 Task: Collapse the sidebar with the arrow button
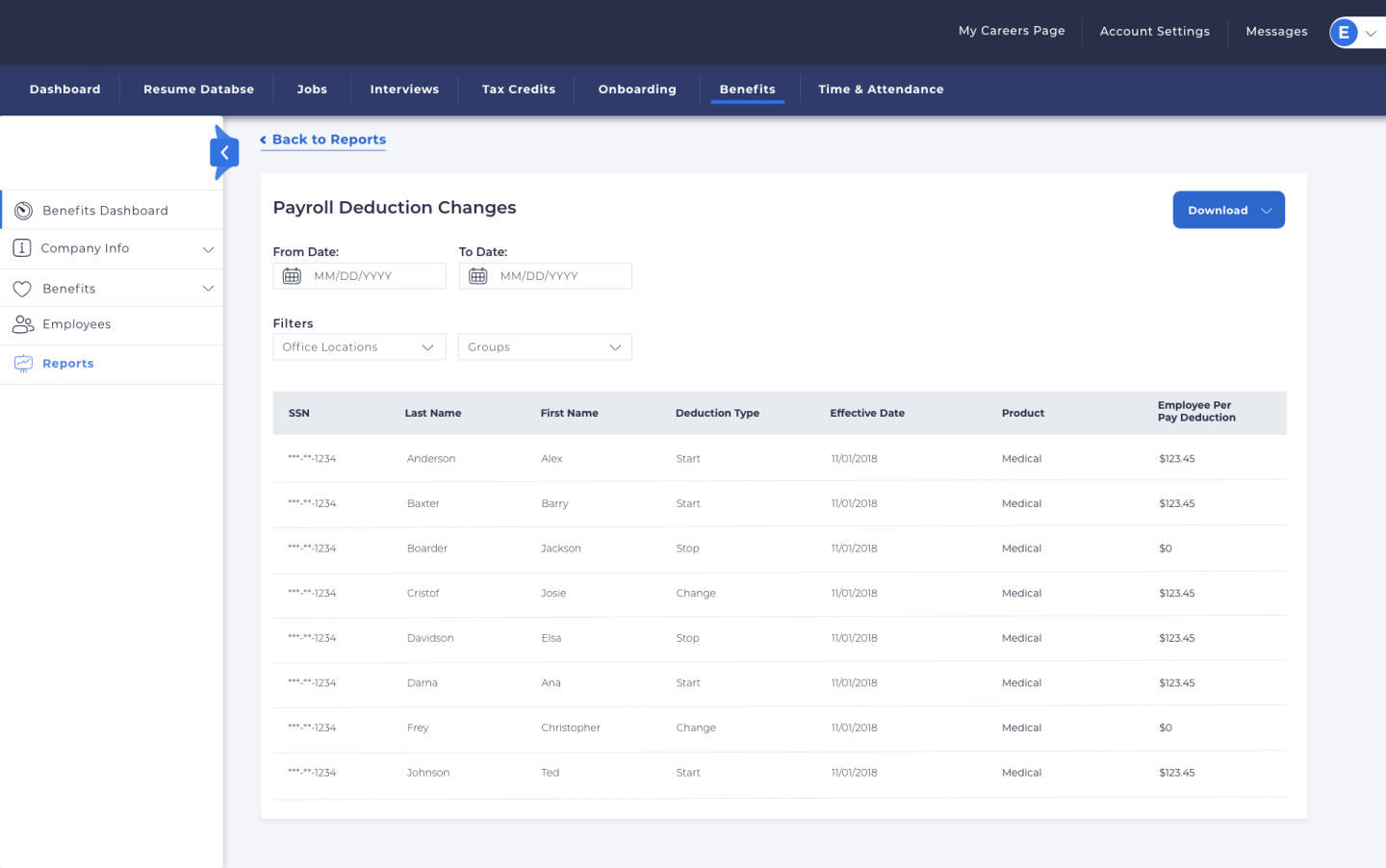tap(224, 152)
